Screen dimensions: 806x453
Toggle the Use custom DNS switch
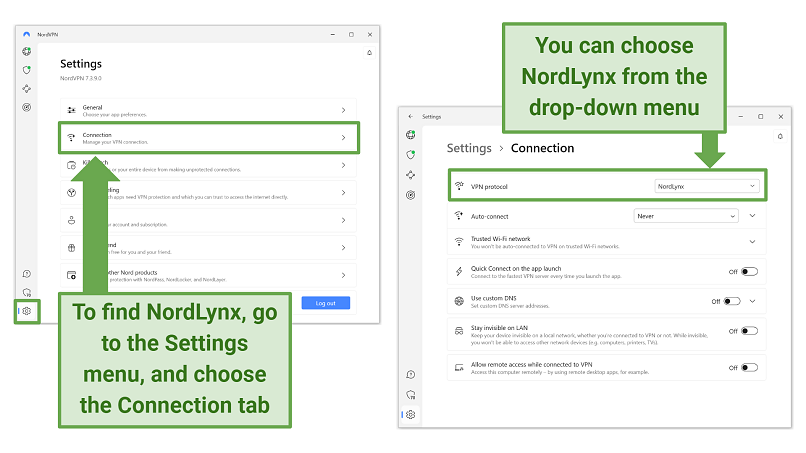coord(732,301)
